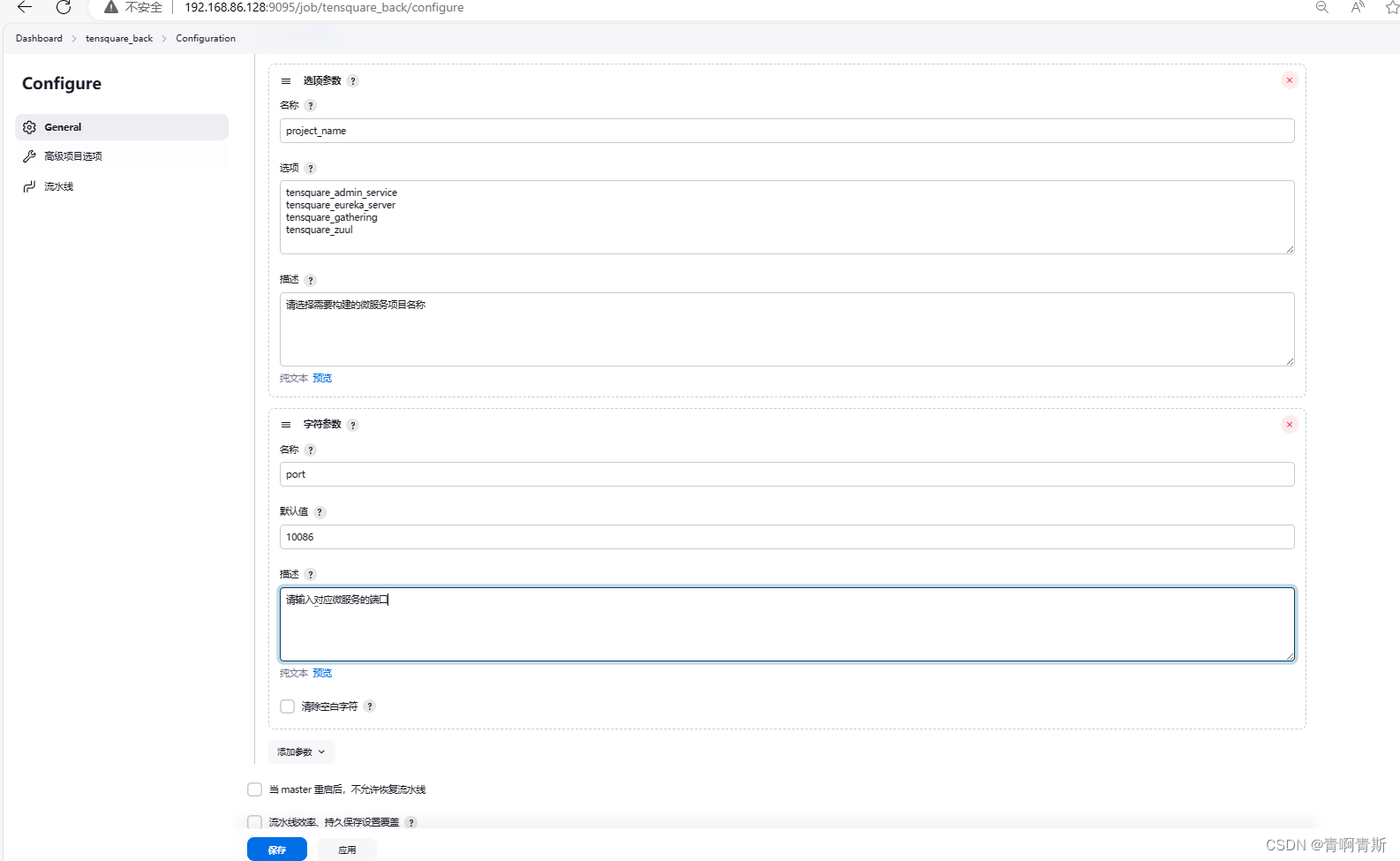Toggle 当 master 重启后 不允许恢复流水线 checkbox
1400x861 pixels.
(x=255, y=789)
